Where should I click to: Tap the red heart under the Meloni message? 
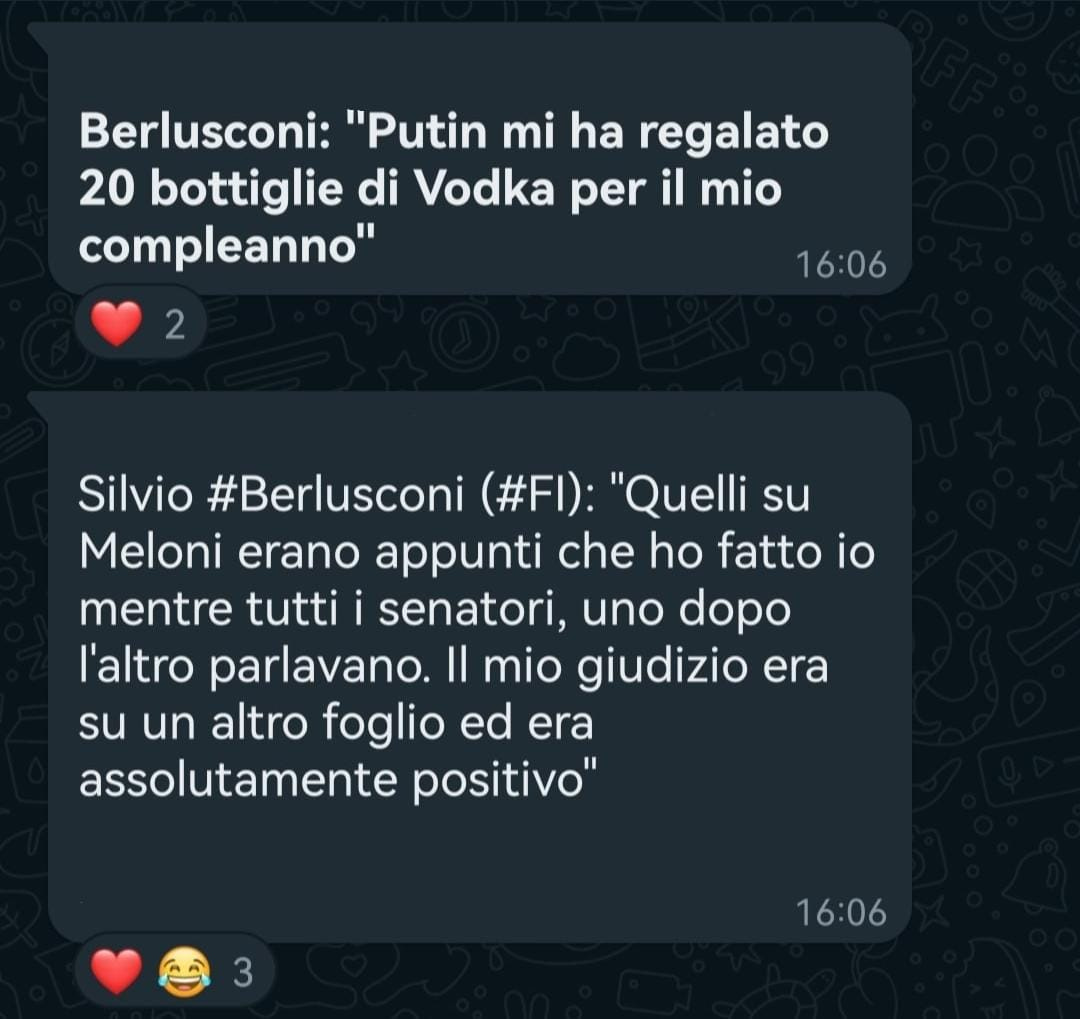tap(116, 971)
